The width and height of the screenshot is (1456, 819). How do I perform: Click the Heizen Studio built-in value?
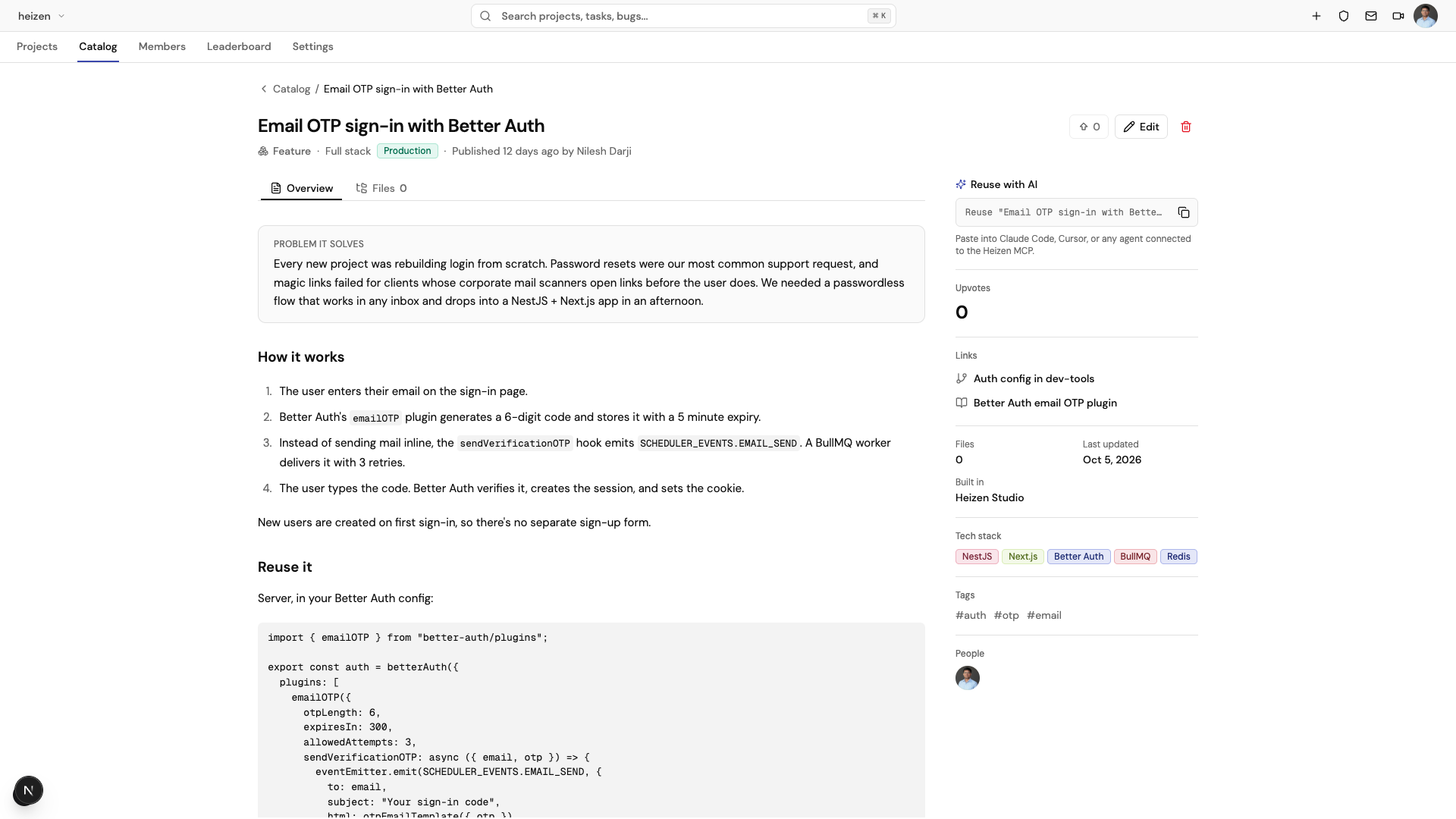click(990, 497)
